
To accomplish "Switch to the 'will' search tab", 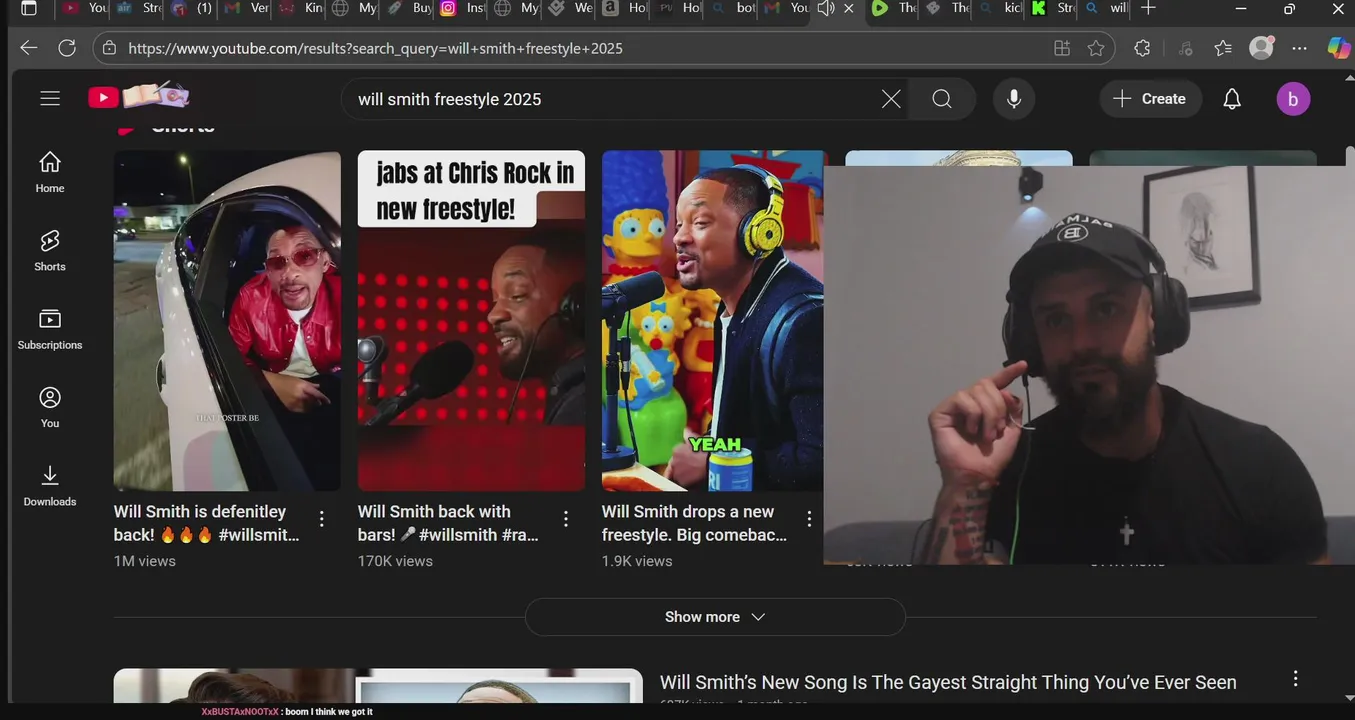I will 1106,8.
